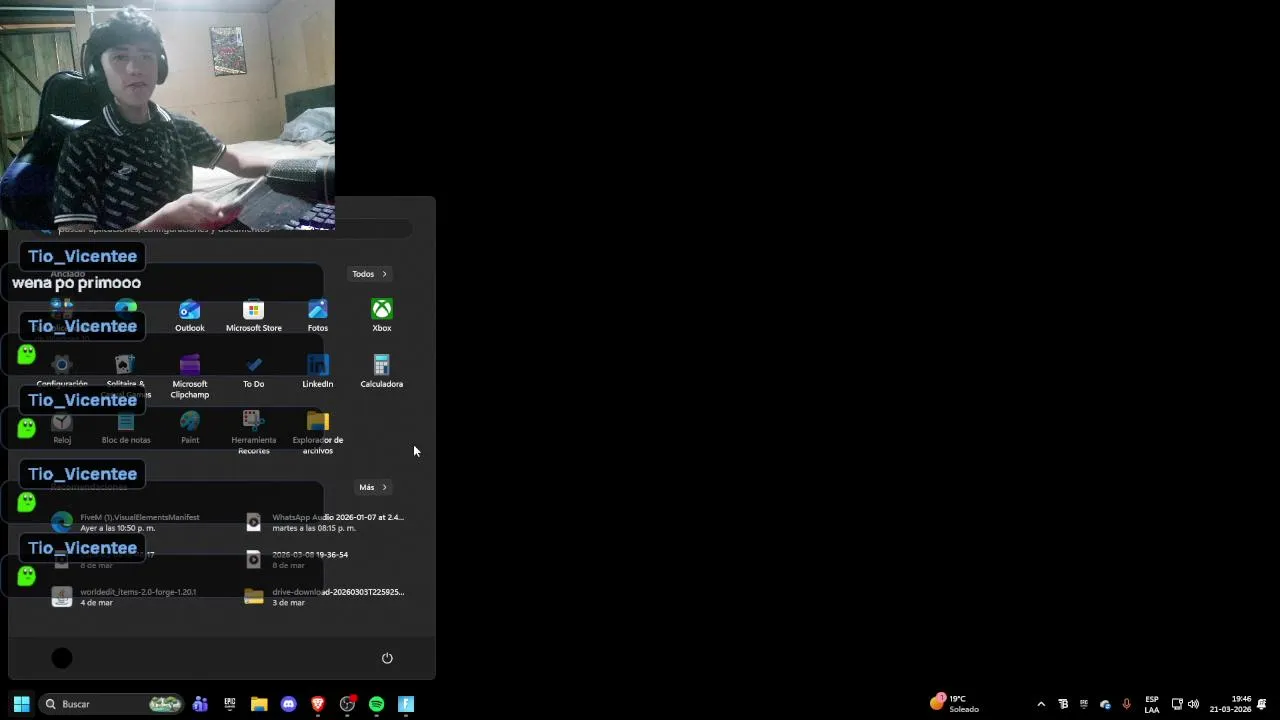1280x720 pixels.
Task: Open Outlook from pinned apps
Action: click(x=189, y=316)
